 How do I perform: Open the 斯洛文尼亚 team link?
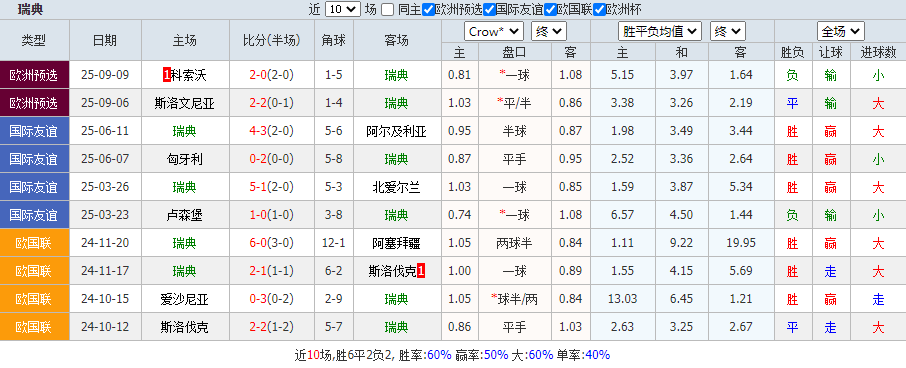coord(185,103)
